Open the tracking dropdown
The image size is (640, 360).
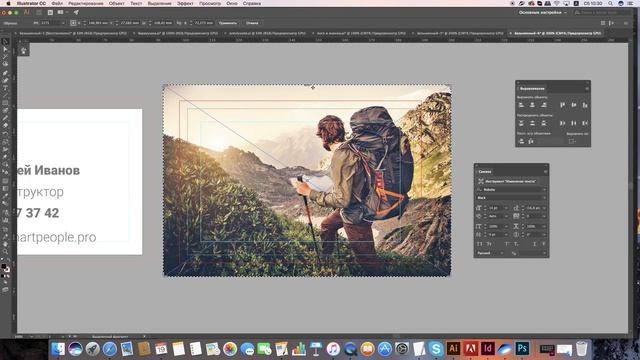[x=544, y=216]
